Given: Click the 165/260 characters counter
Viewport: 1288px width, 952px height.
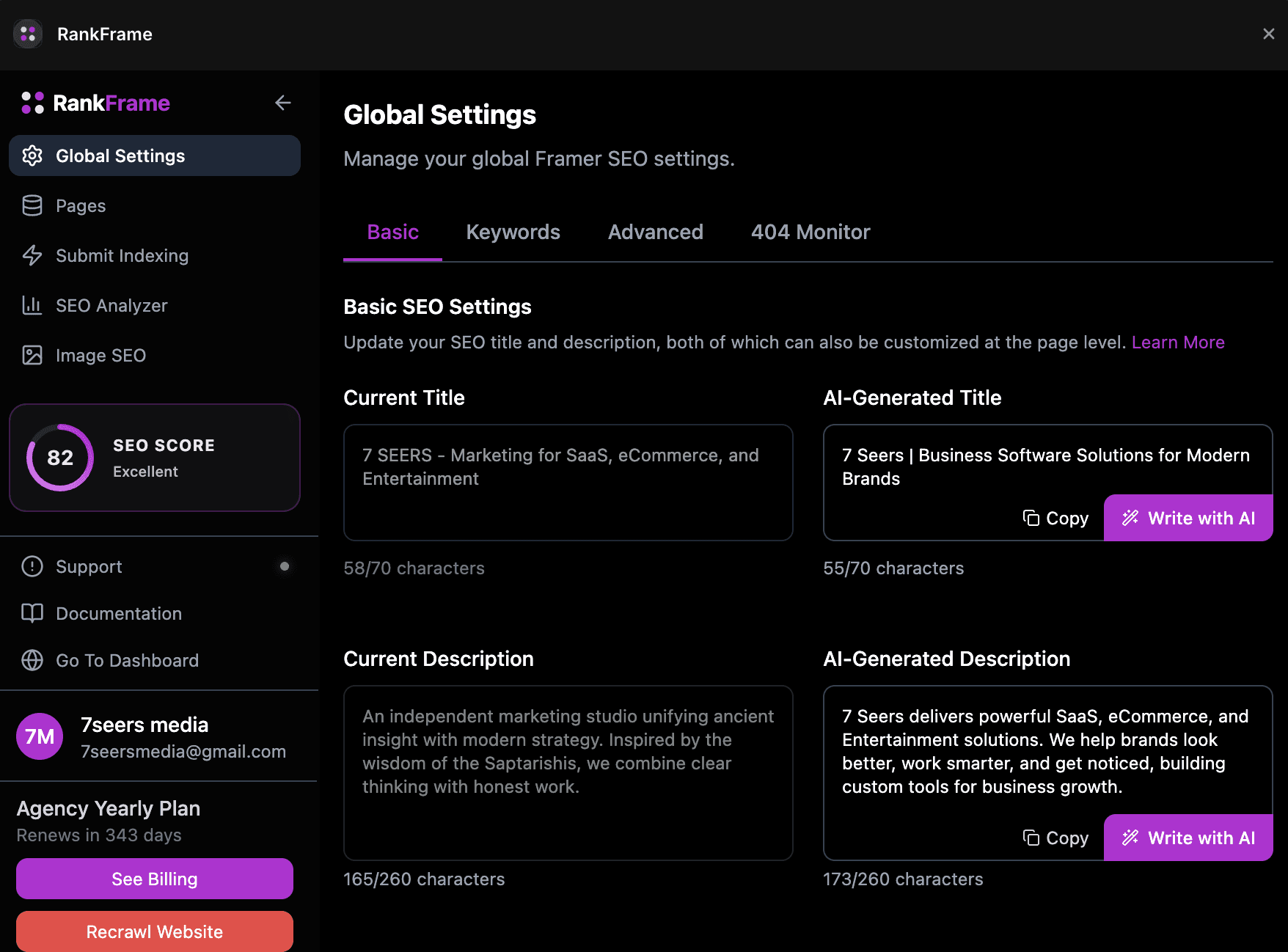Looking at the screenshot, I should [424, 879].
